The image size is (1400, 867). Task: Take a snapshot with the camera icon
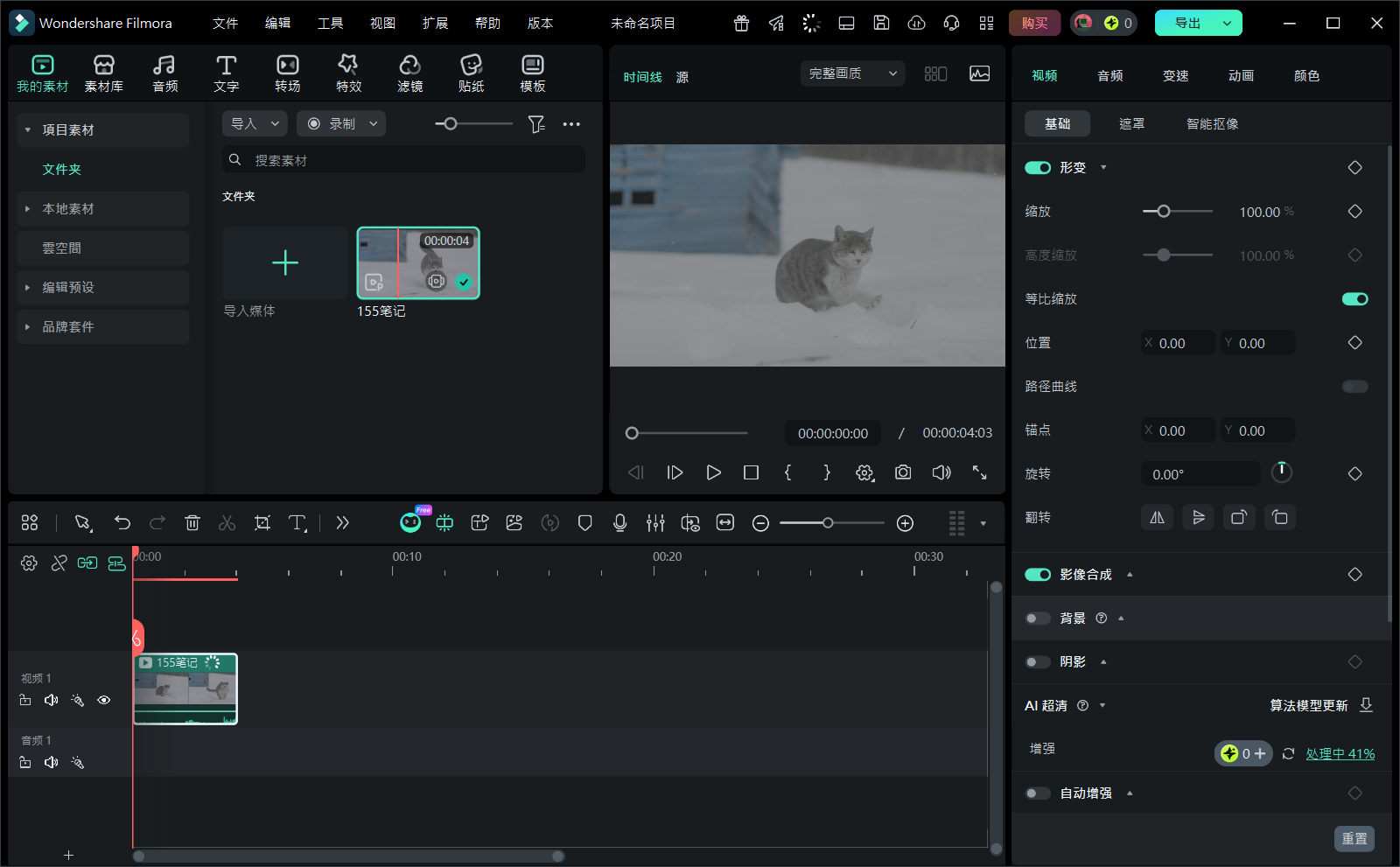[903, 472]
